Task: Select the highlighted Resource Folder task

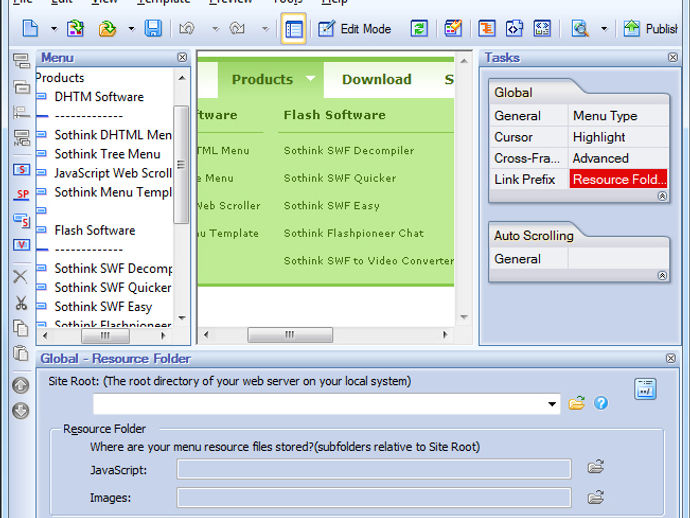Action: (x=618, y=179)
